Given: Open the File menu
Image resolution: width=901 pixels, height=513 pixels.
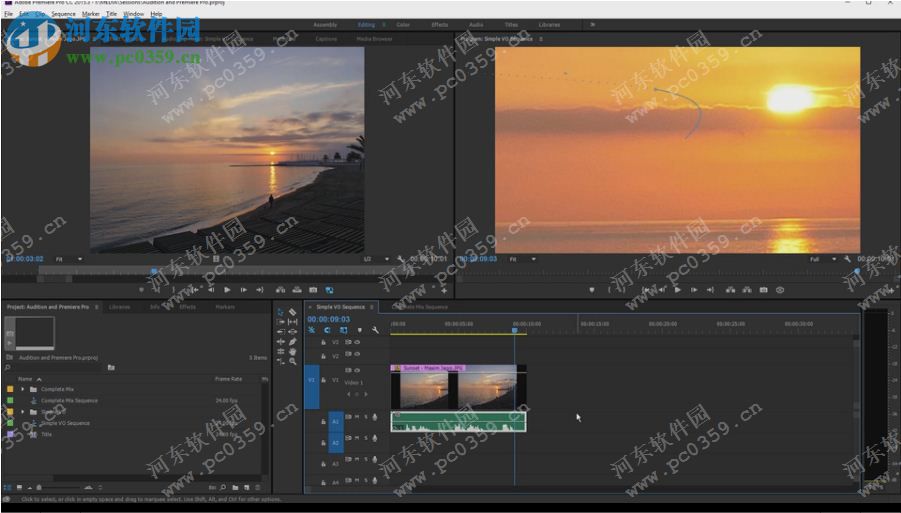Looking at the screenshot, I should 8,14.
